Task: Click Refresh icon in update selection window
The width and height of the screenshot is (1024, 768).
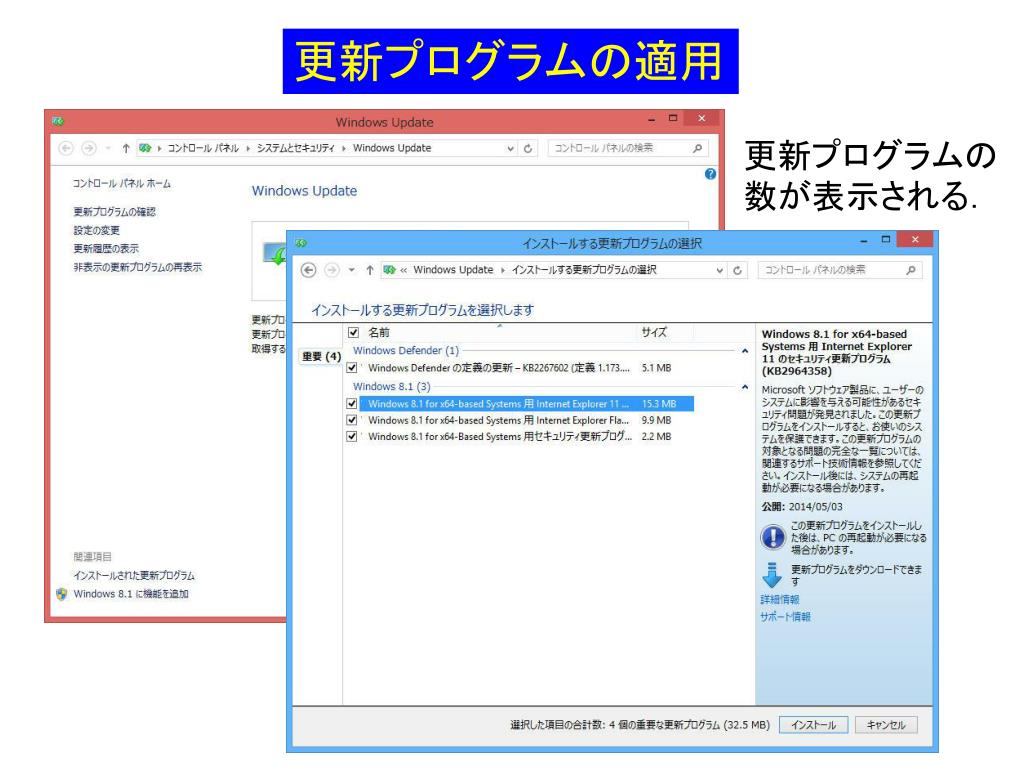Action: tap(737, 270)
